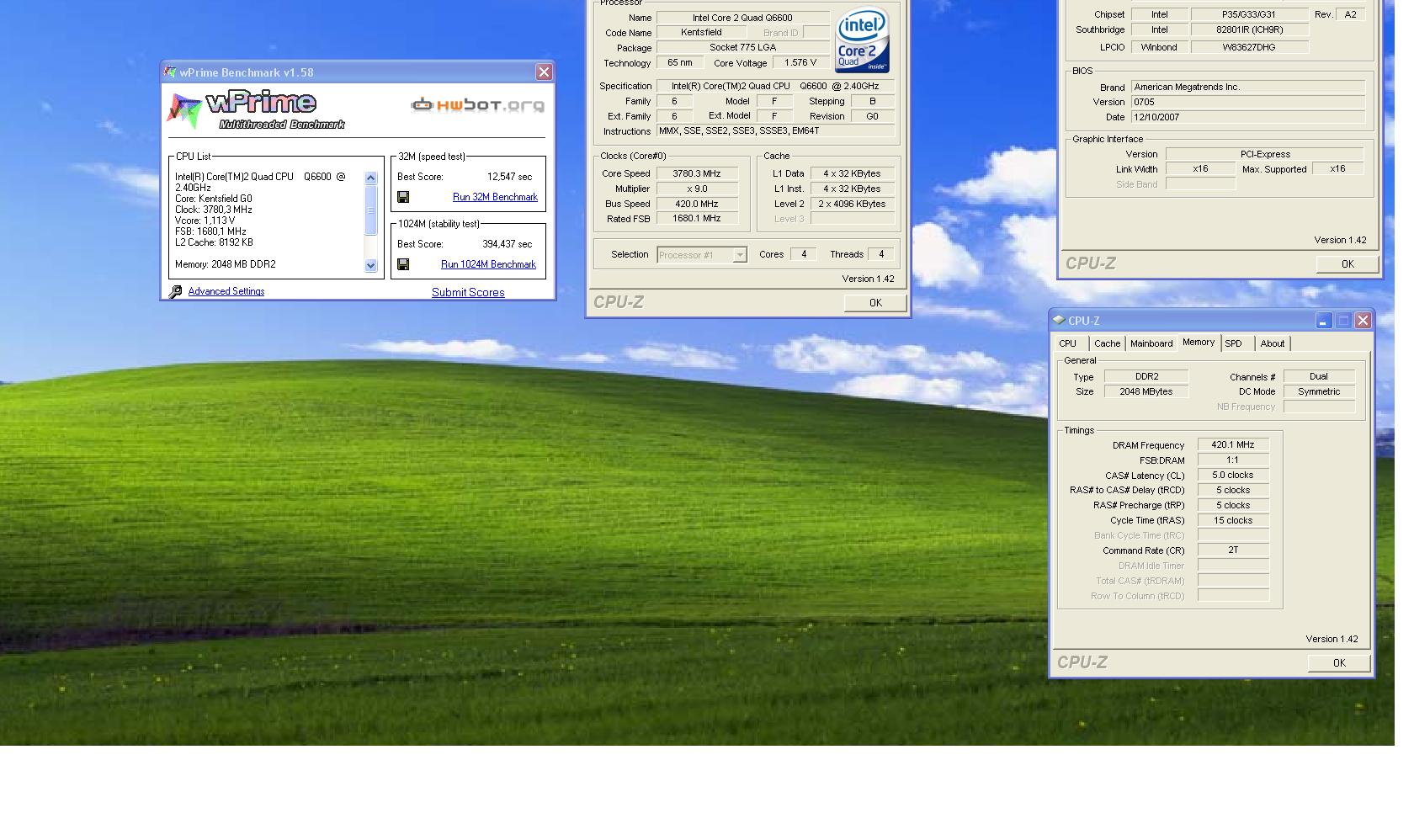The width and height of the screenshot is (1414, 840).
Task: Click the Channels # Dual field
Action: (1319, 376)
